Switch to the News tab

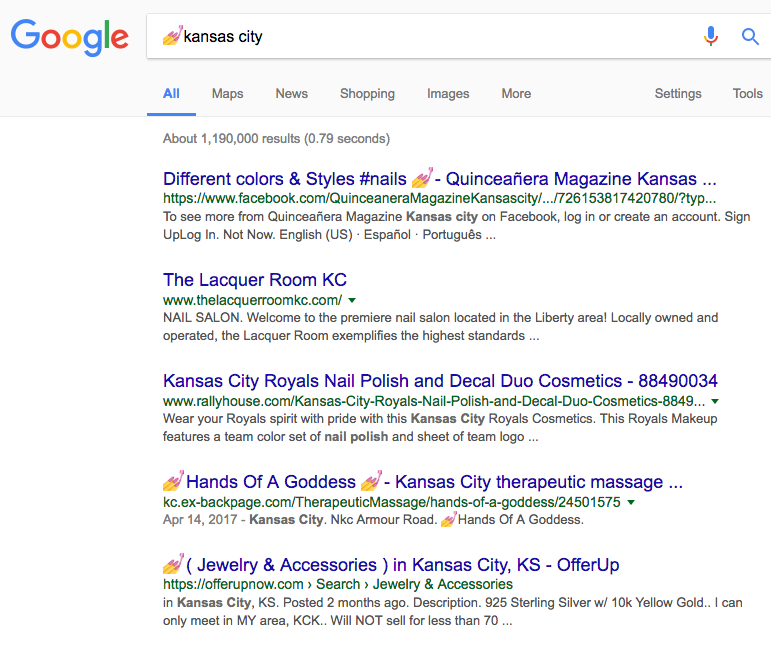coord(292,93)
